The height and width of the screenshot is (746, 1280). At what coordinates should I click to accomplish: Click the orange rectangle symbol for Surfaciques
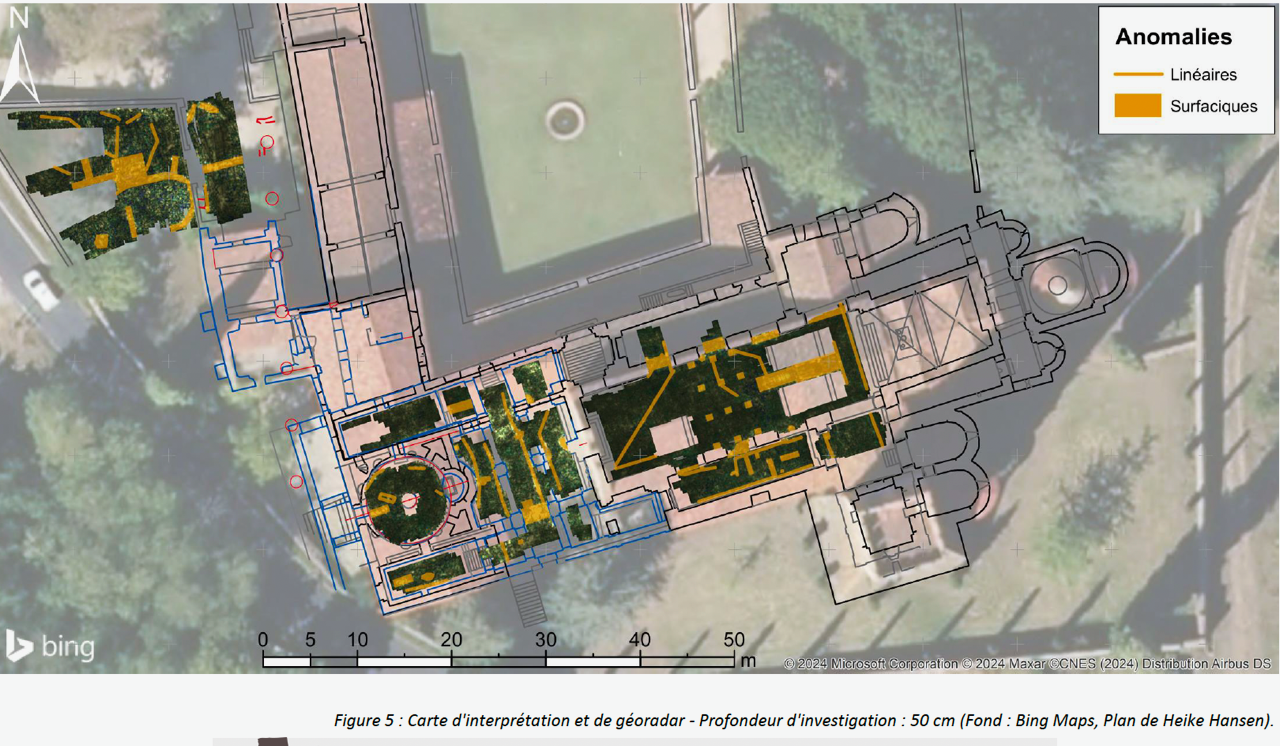[x=1138, y=106]
